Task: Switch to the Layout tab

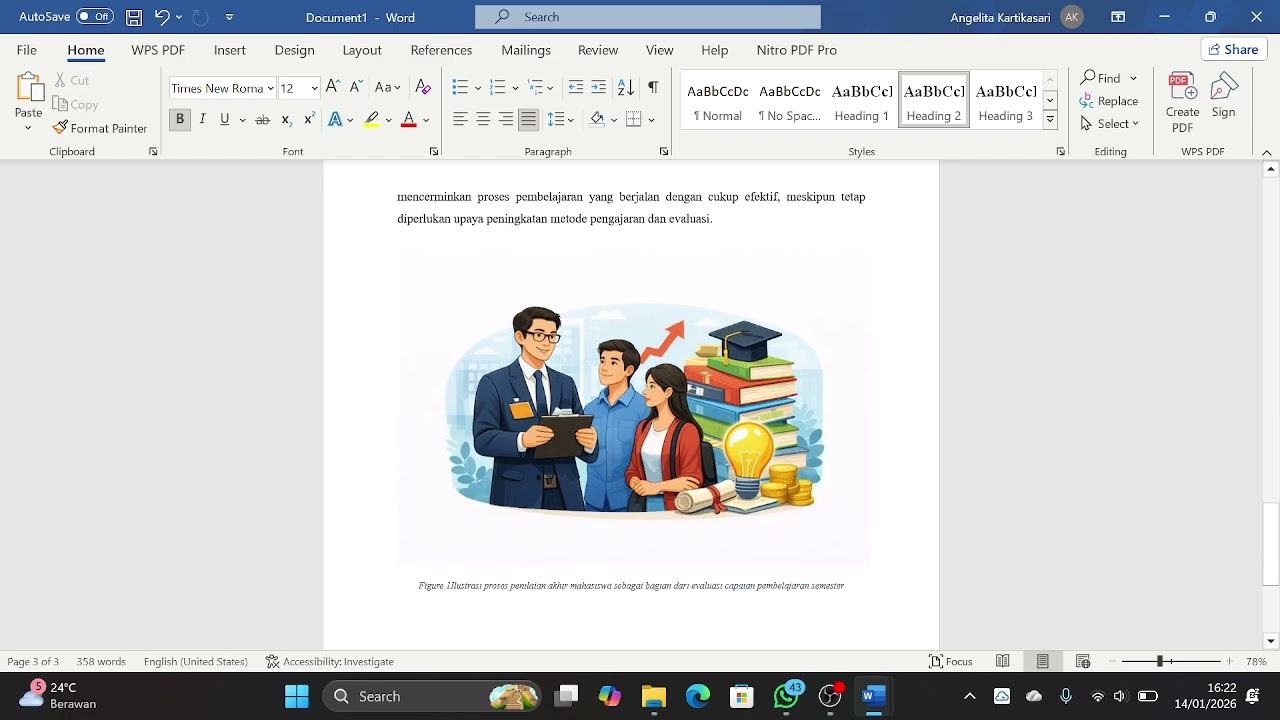Action: (x=362, y=50)
